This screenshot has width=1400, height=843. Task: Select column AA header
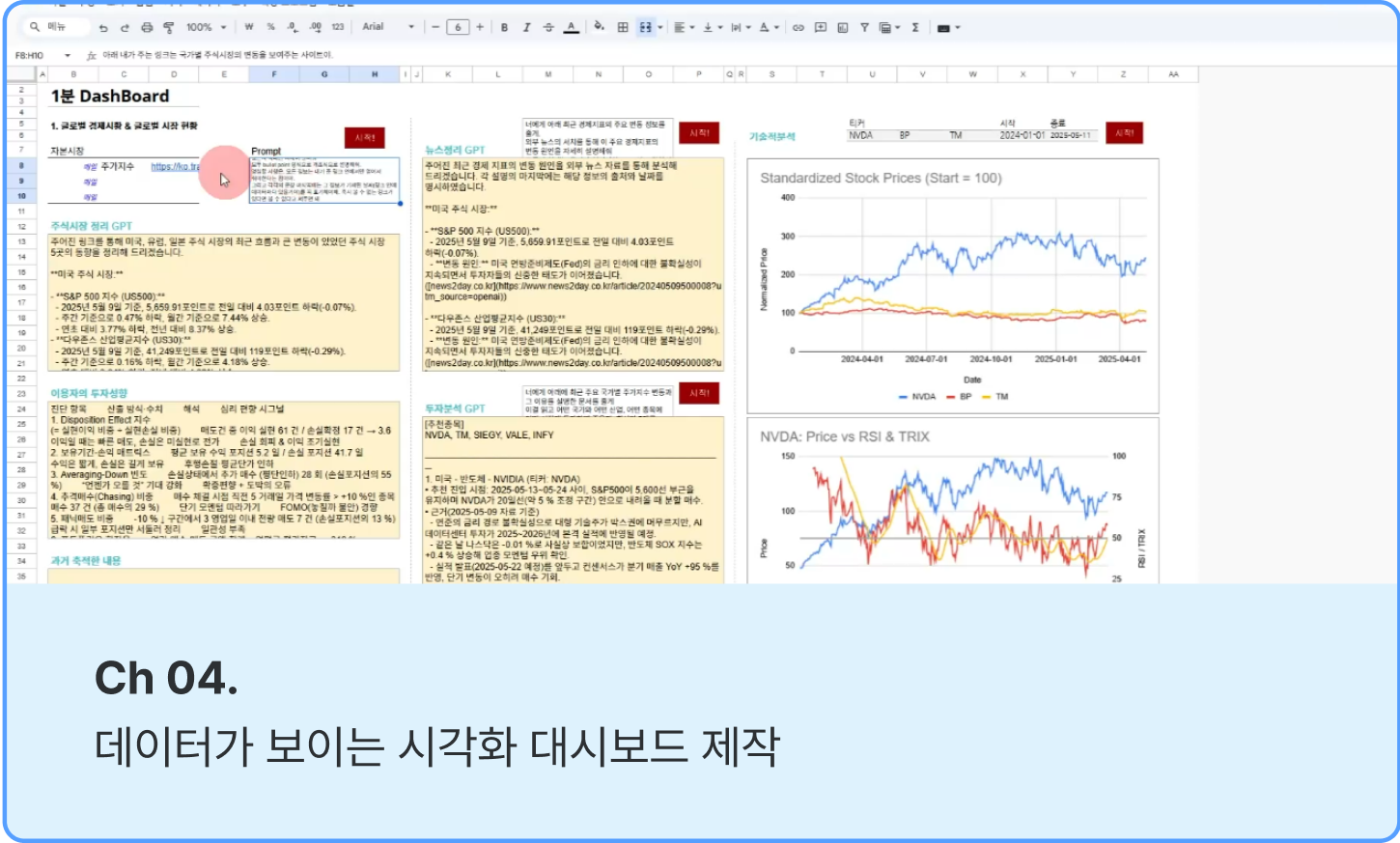pyautogui.click(x=1173, y=74)
